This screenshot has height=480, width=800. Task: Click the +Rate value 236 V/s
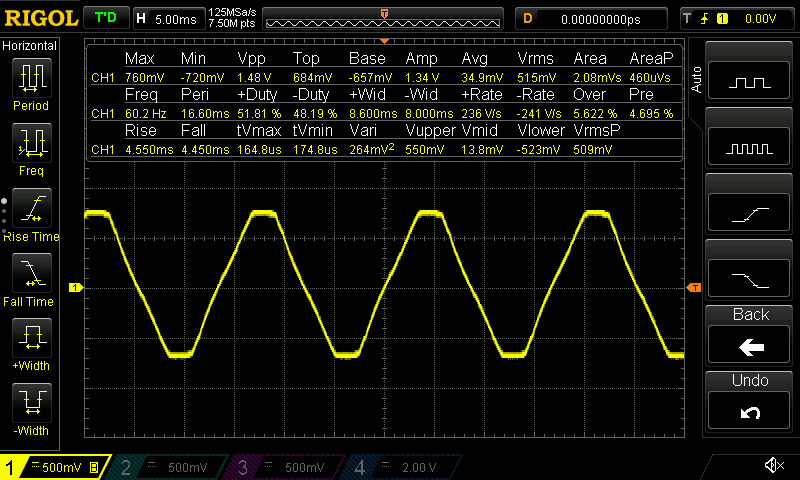coord(482,114)
